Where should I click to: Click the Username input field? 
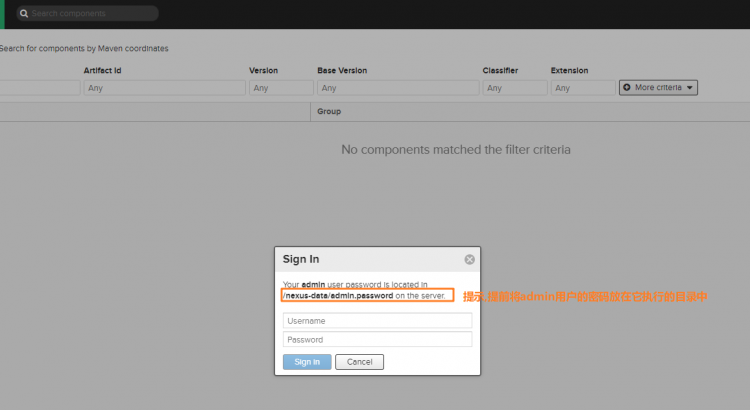pos(377,321)
